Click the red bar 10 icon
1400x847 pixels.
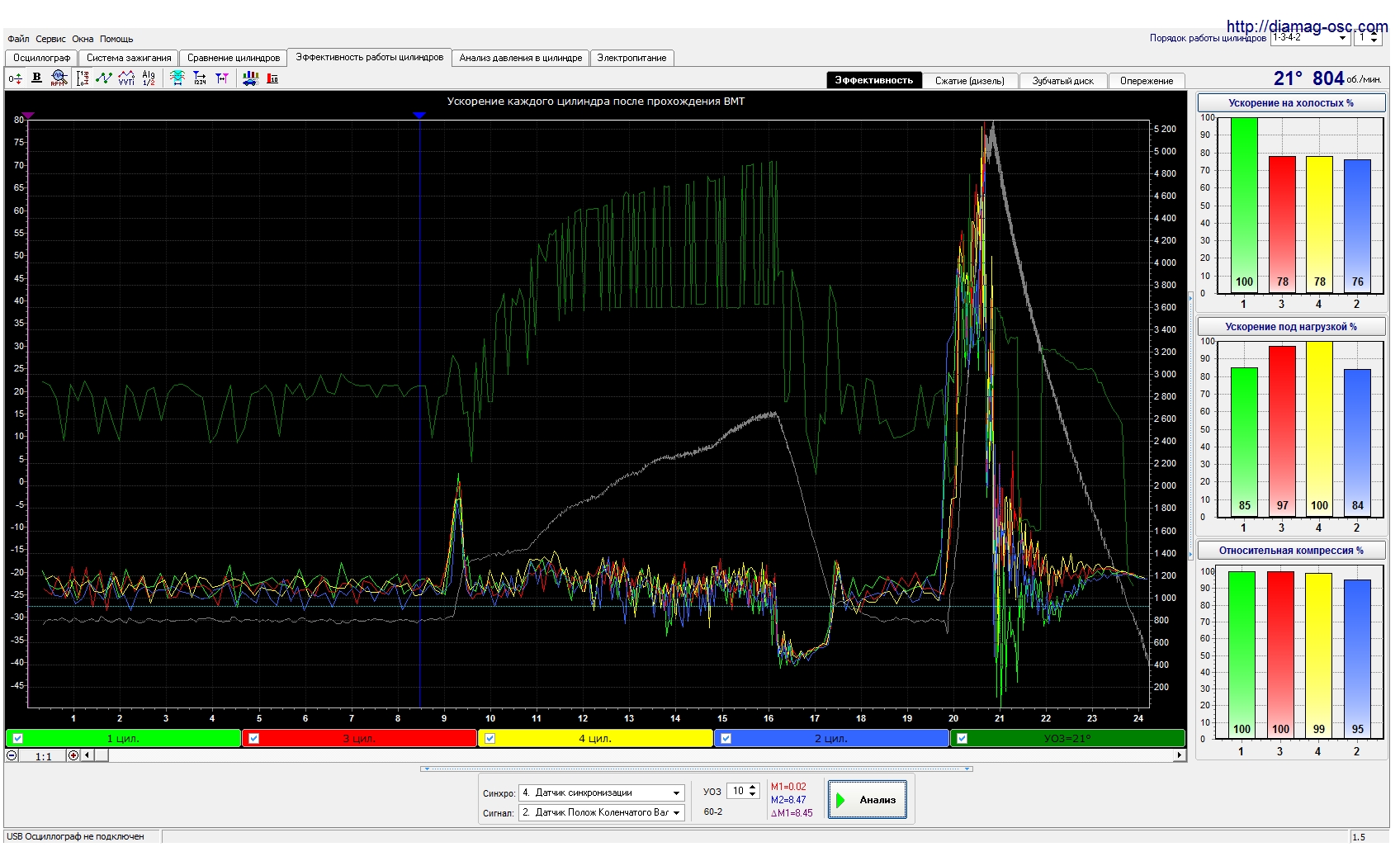point(272,78)
